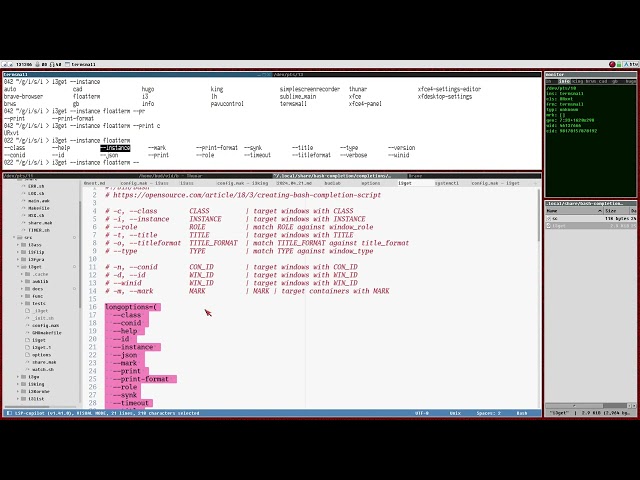Expand the i3list folder arrow
640x480 pixels.
pyautogui.click(x=18, y=399)
